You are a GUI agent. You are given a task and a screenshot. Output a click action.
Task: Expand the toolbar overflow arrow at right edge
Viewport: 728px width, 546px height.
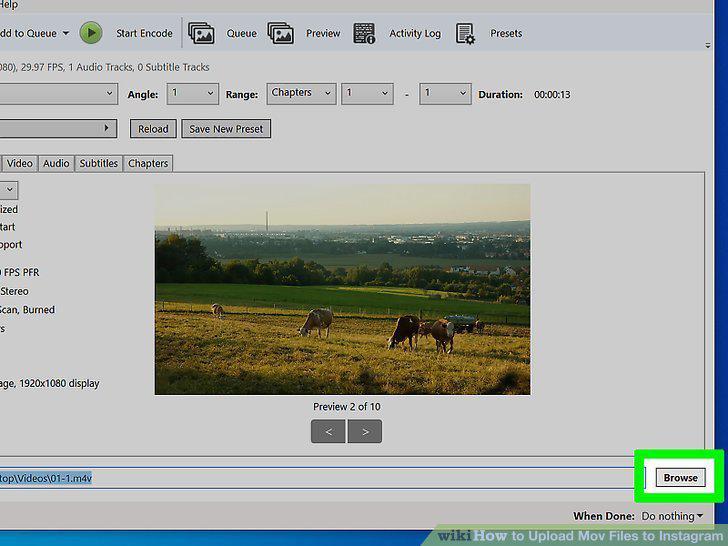click(708, 46)
